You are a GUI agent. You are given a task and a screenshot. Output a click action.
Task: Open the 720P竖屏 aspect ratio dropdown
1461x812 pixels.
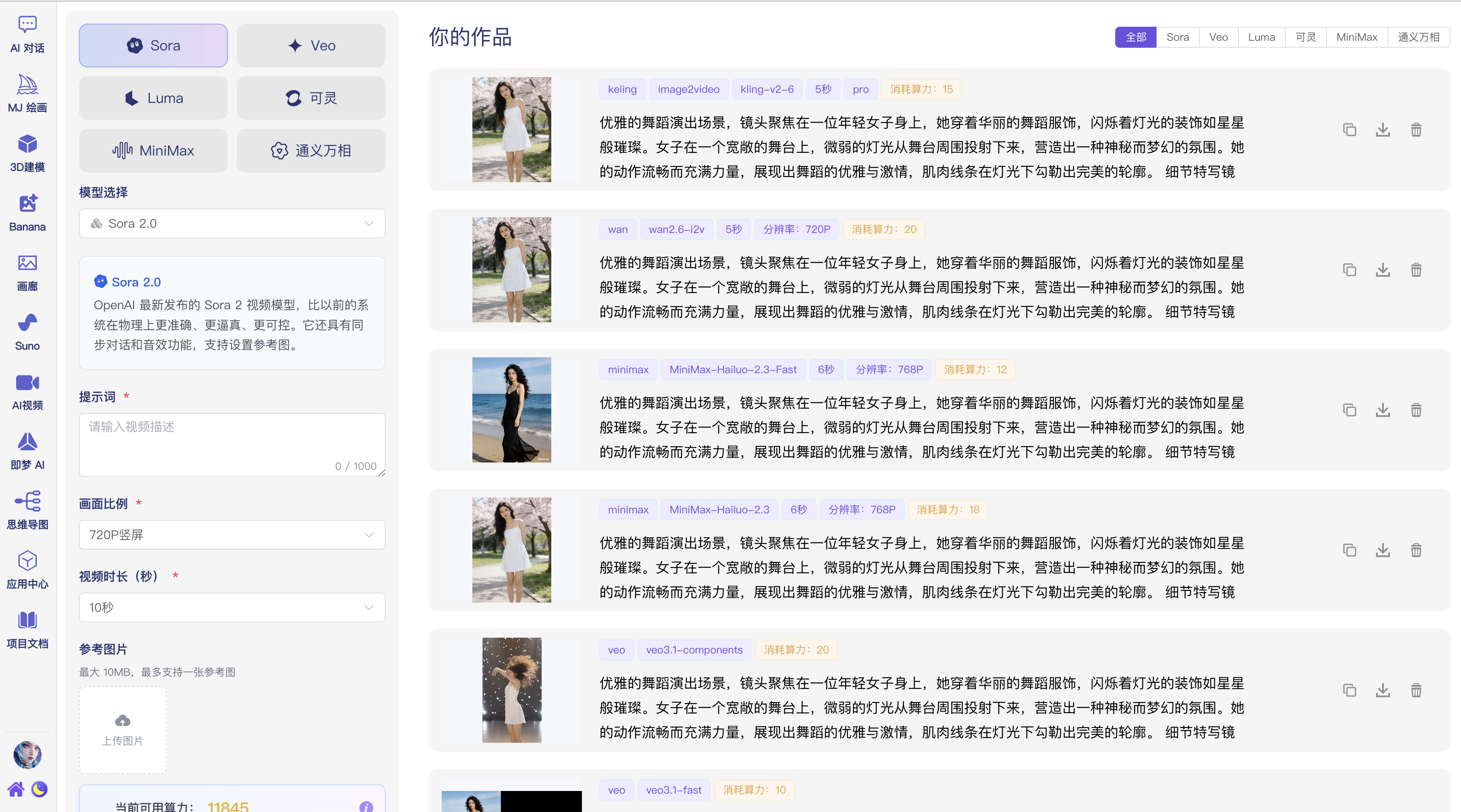pos(232,535)
